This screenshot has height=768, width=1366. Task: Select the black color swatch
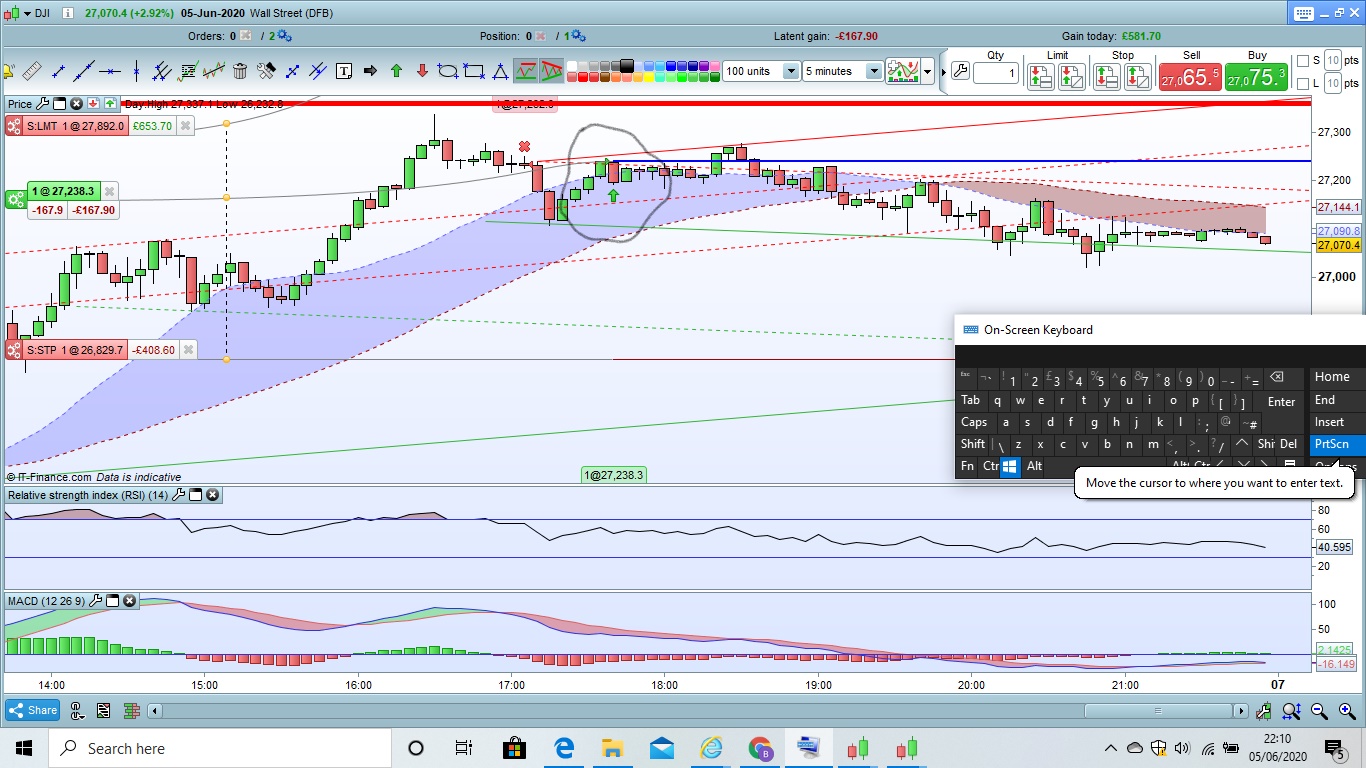[x=626, y=66]
